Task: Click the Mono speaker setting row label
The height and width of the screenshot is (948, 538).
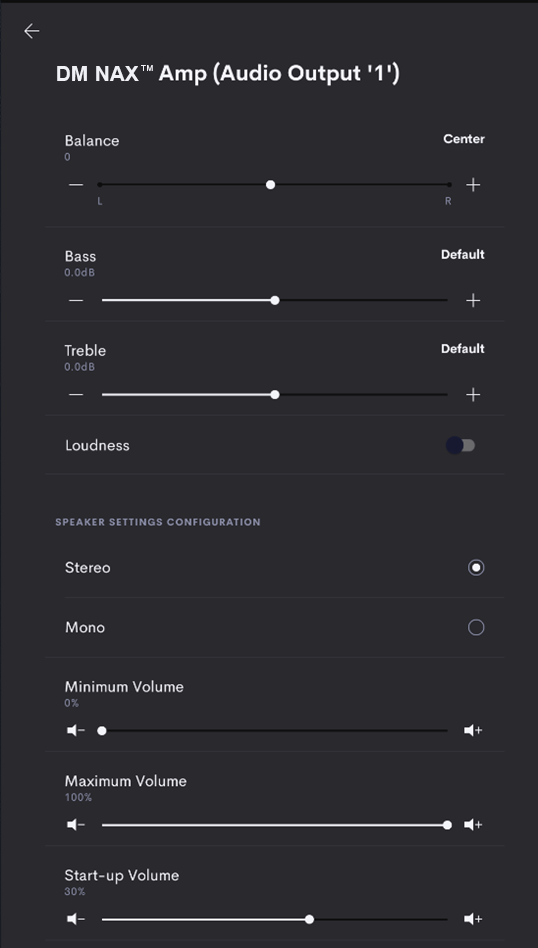Action: point(85,628)
